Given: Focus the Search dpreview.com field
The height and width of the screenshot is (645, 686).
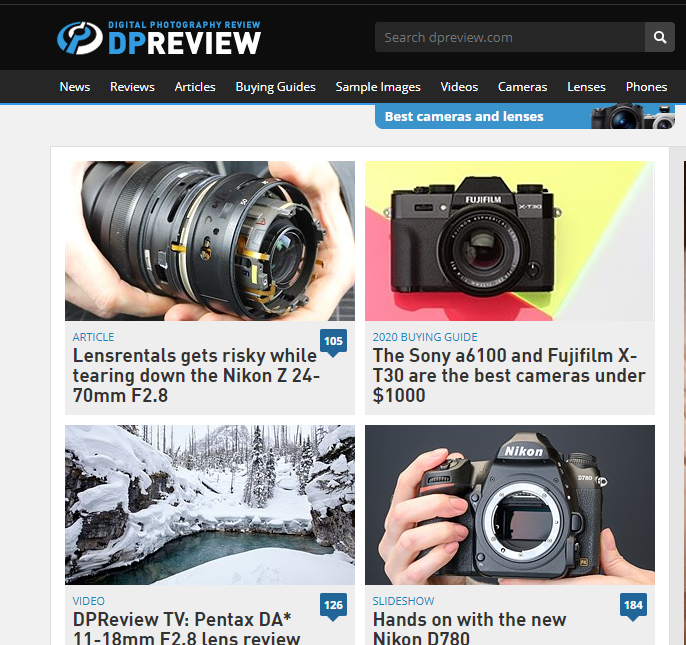Looking at the screenshot, I should pos(510,37).
